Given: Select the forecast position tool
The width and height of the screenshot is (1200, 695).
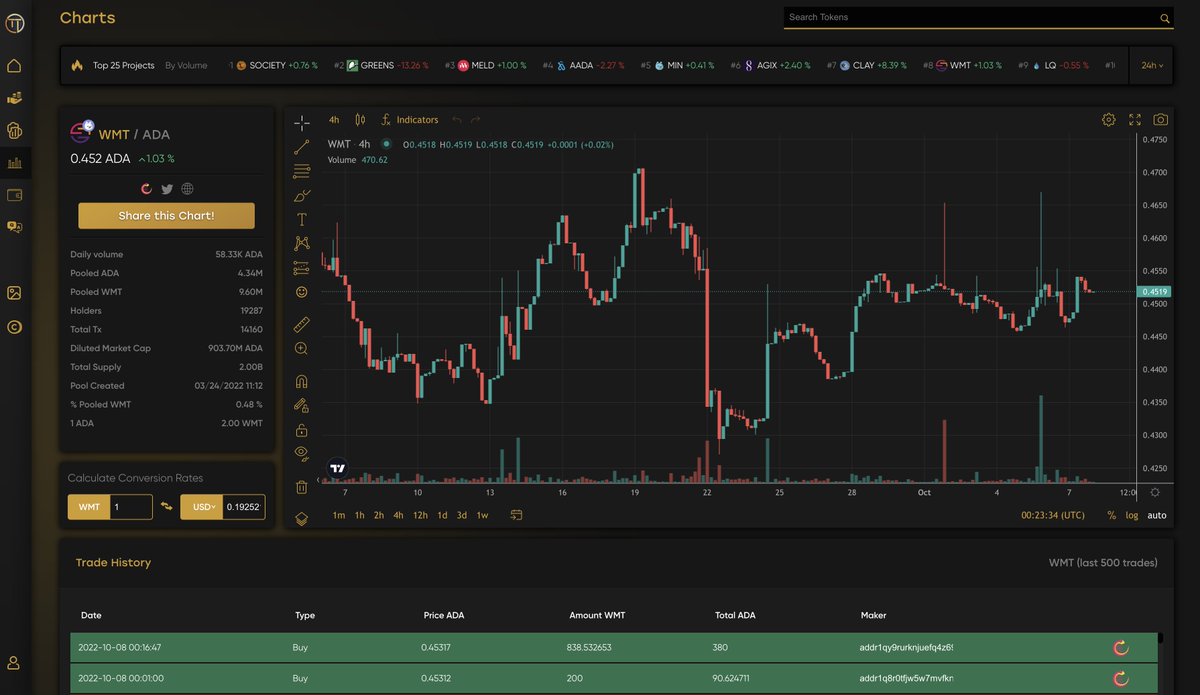Looking at the screenshot, I should pyautogui.click(x=301, y=267).
